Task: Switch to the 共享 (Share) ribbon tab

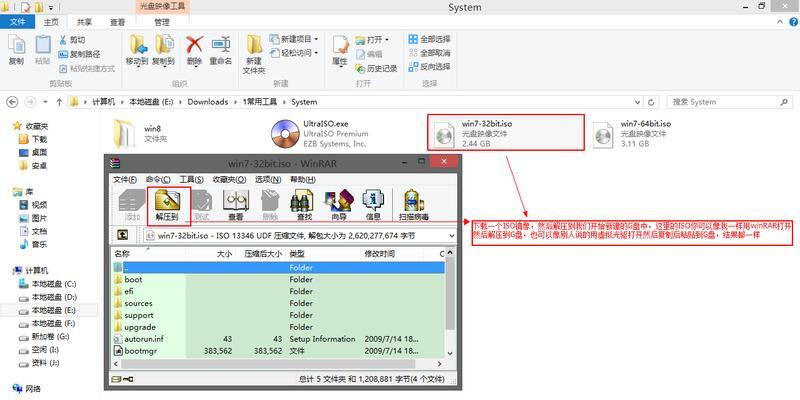Action: tap(84, 22)
